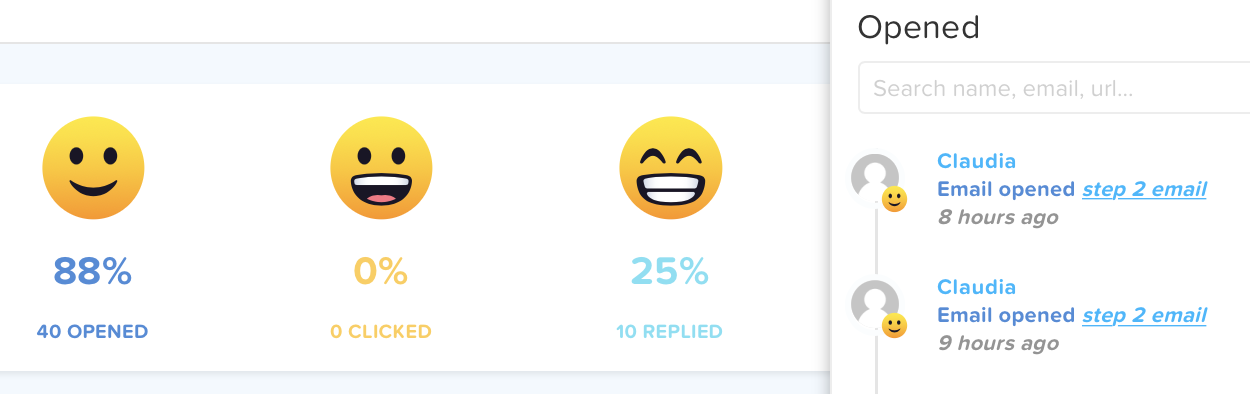Open step 2 email link, 8 hours ago
This screenshot has width=1250, height=394.
tap(1144, 189)
